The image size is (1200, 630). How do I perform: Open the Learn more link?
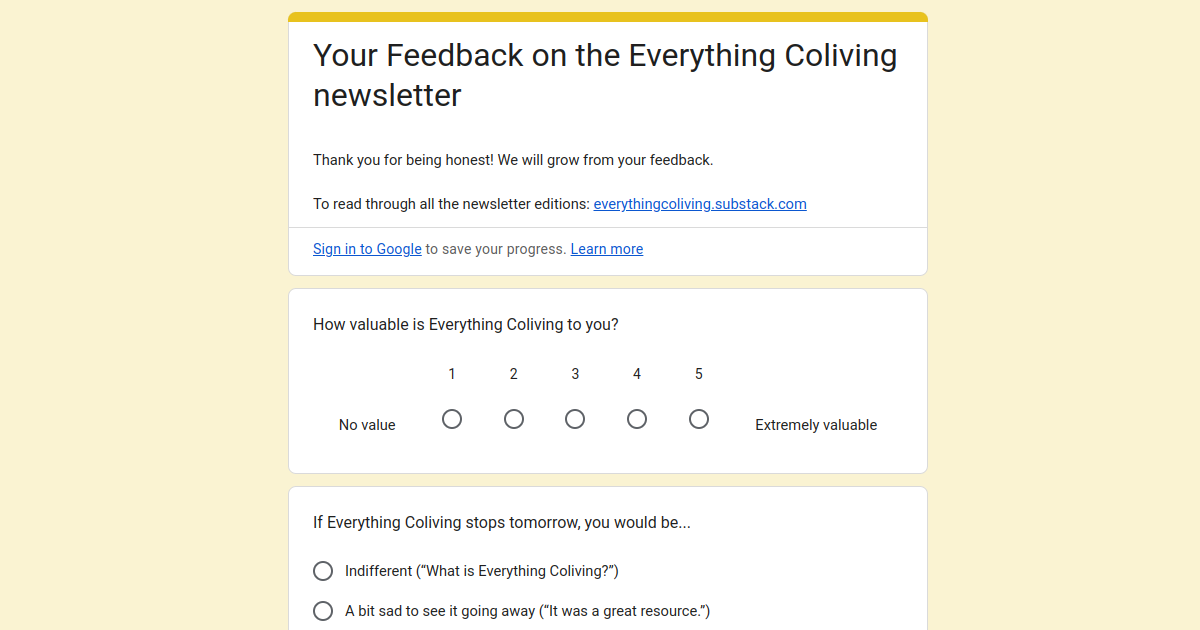(x=607, y=249)
